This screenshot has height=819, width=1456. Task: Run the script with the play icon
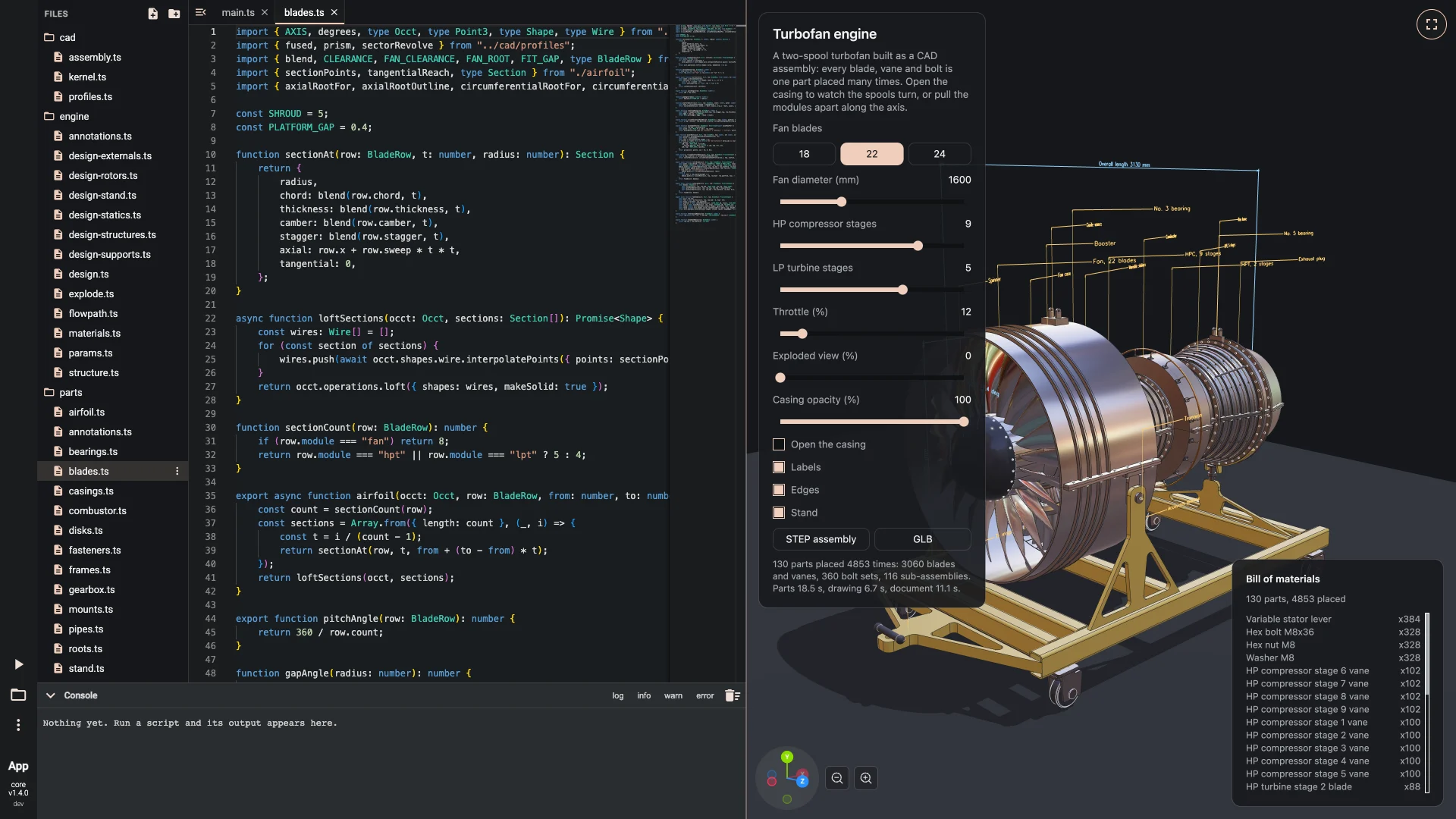coord(18,664)
